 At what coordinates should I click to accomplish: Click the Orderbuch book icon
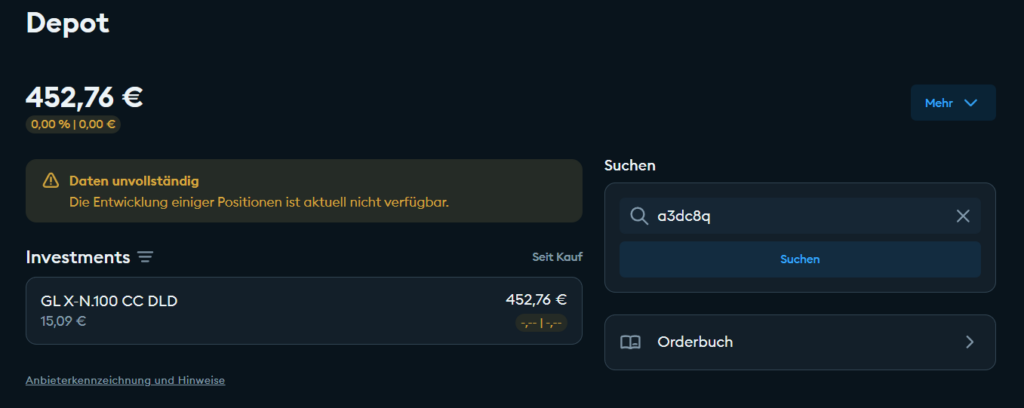[x=630, y=342]
